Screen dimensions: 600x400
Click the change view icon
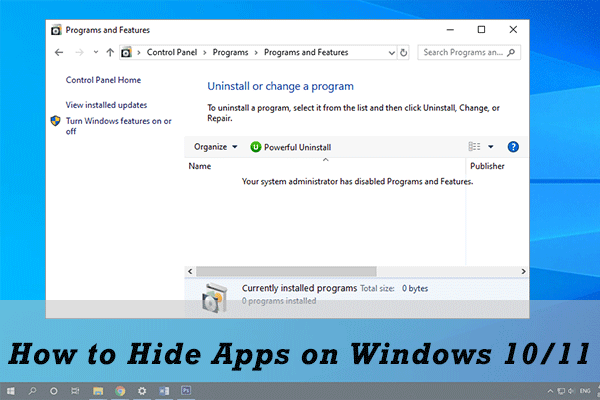(474, 147)
